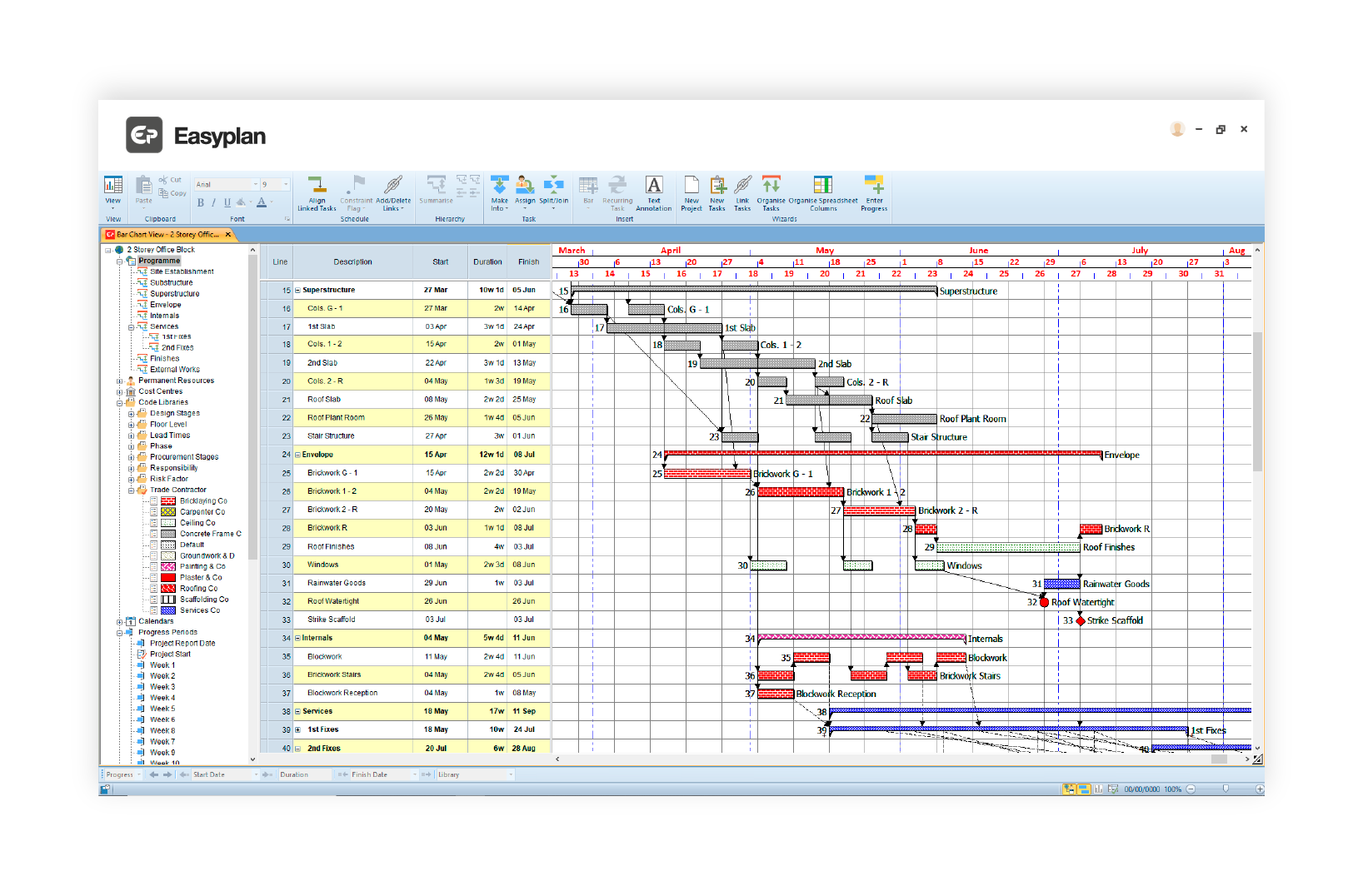Screen dimensions: 1363x896
Task: Click the New Project button
Action: click(691, 192)
